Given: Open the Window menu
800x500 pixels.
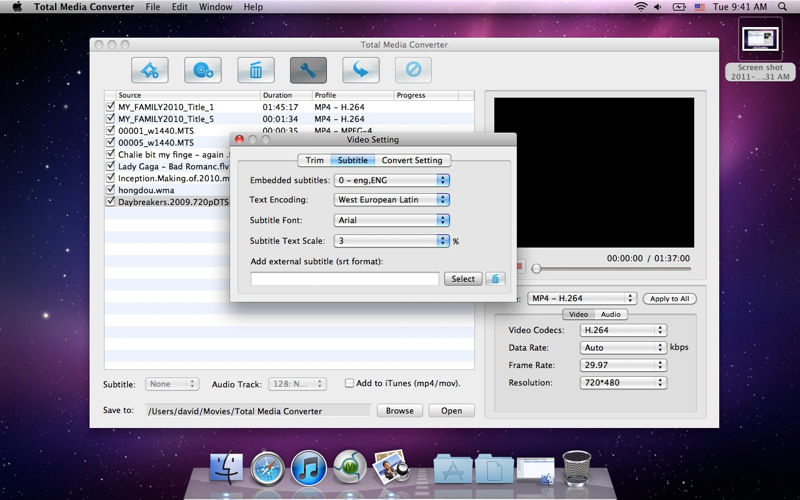Looking at the screenshot, I should (x=215, y=7).
